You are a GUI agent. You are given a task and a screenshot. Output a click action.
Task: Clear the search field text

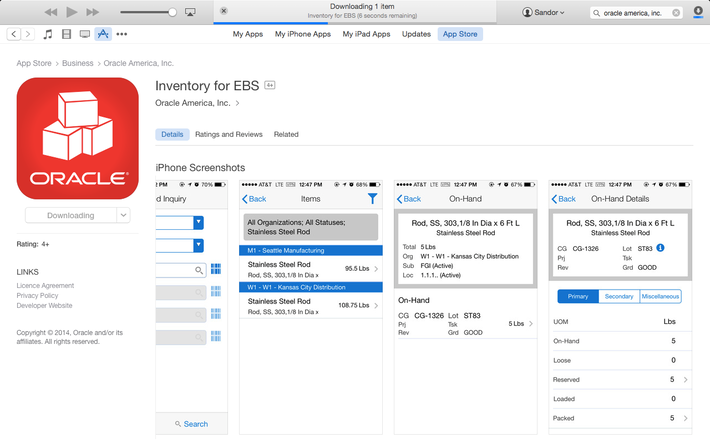pos(676,13)
